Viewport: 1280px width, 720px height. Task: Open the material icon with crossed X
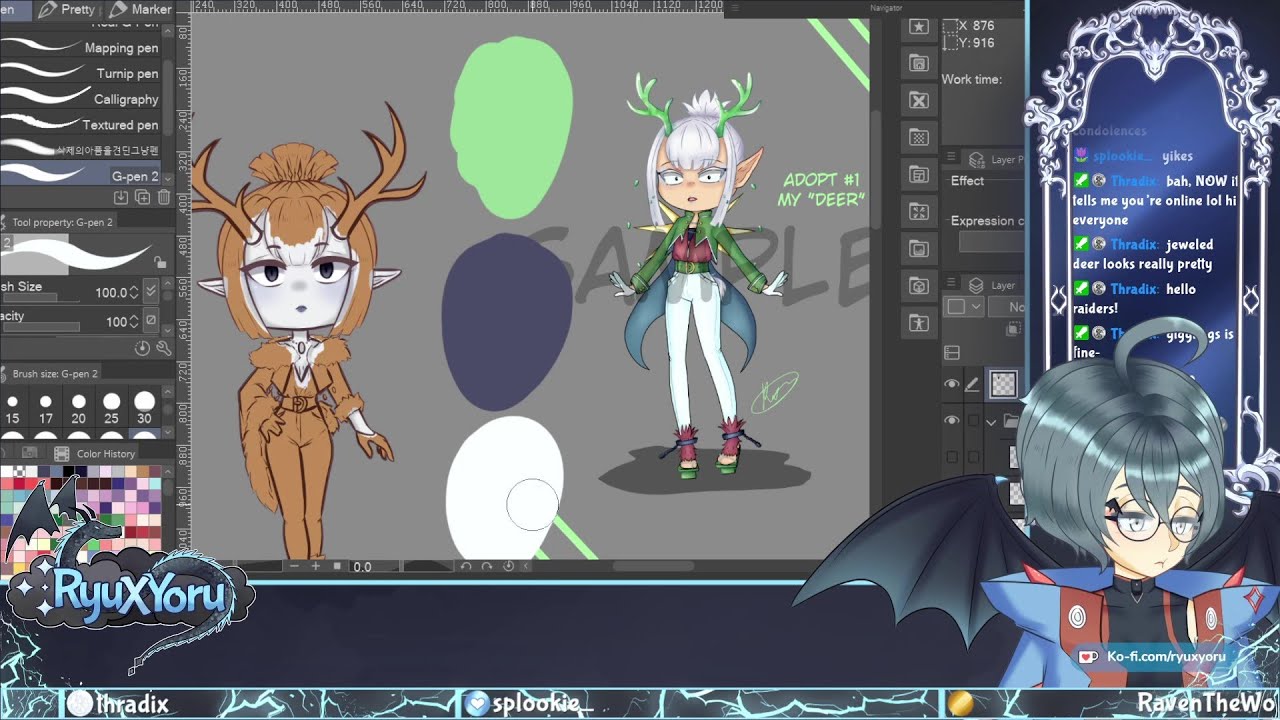click(x=919, y=100)
